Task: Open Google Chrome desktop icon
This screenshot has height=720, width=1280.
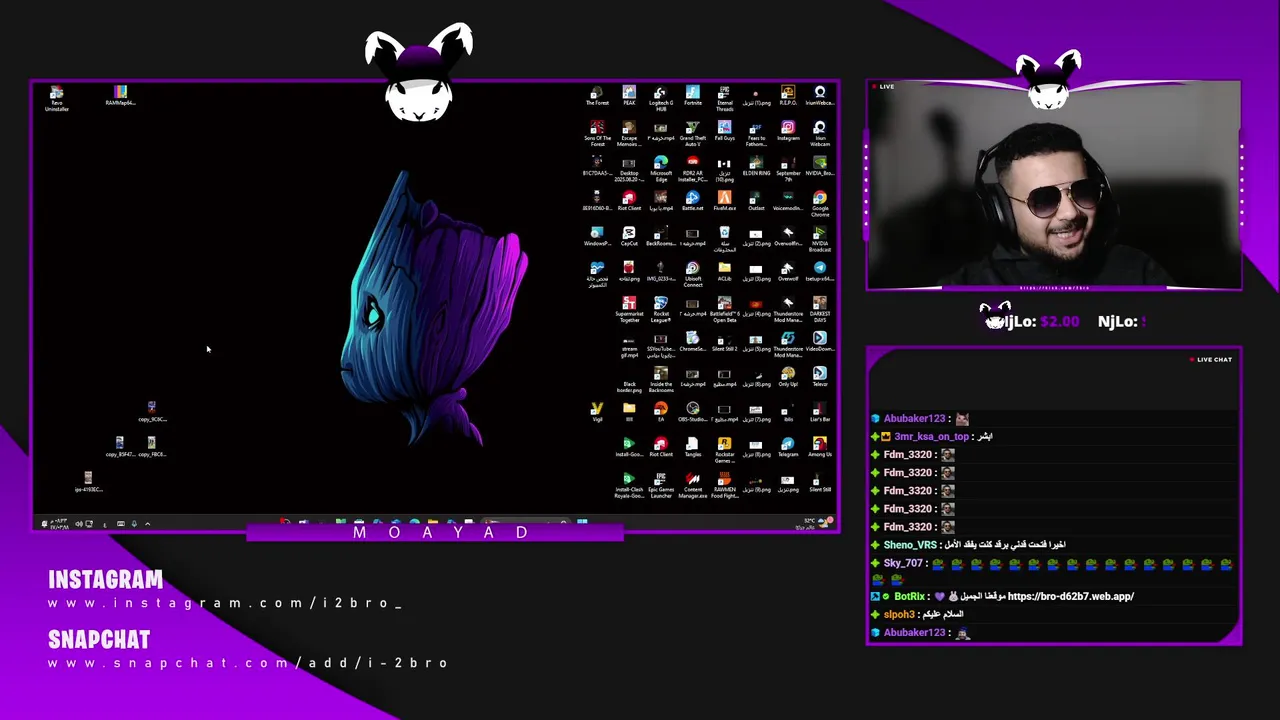Action: tap(820, 204)
